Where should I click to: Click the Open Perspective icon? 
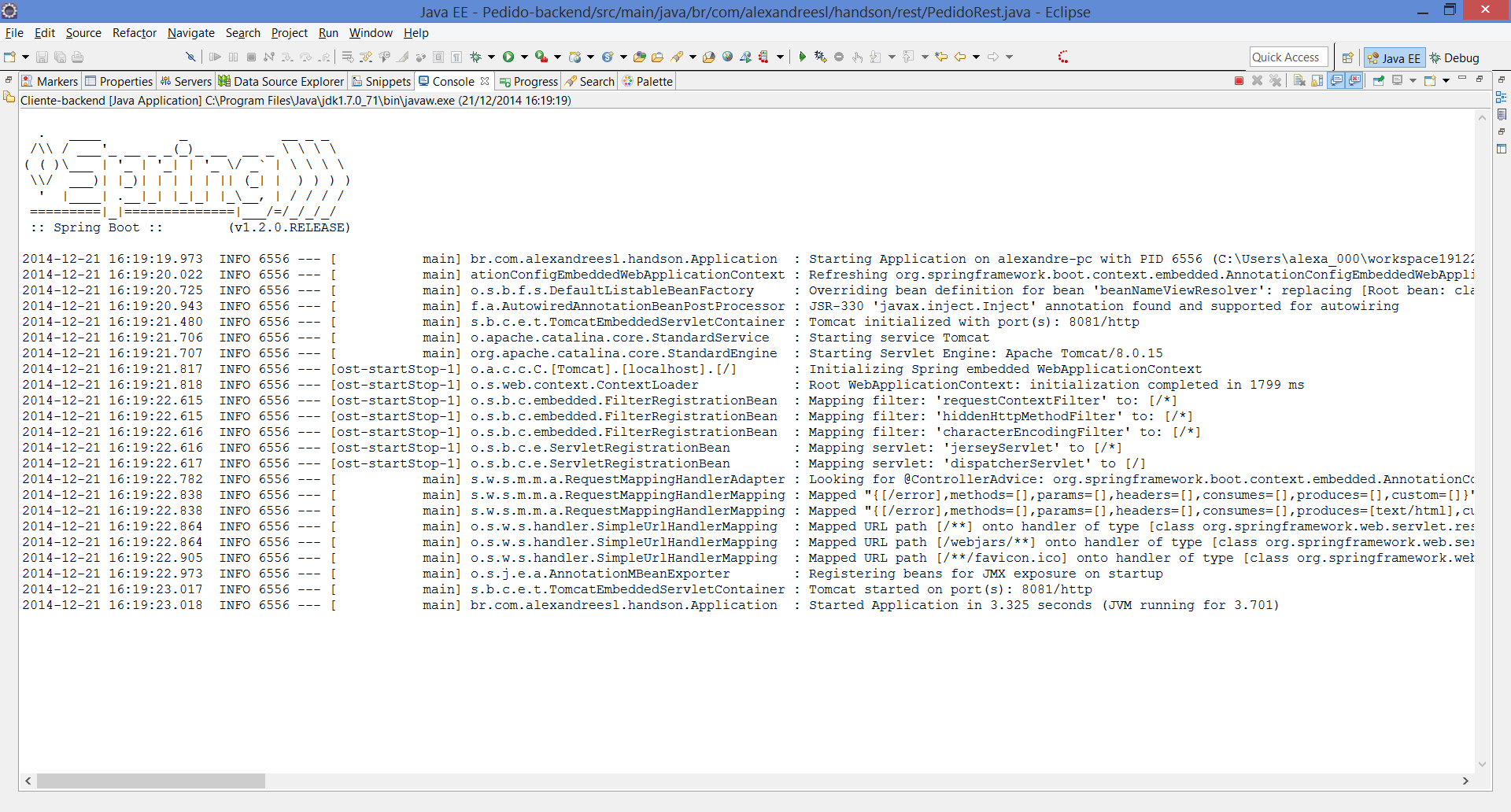pos(1347,57)
